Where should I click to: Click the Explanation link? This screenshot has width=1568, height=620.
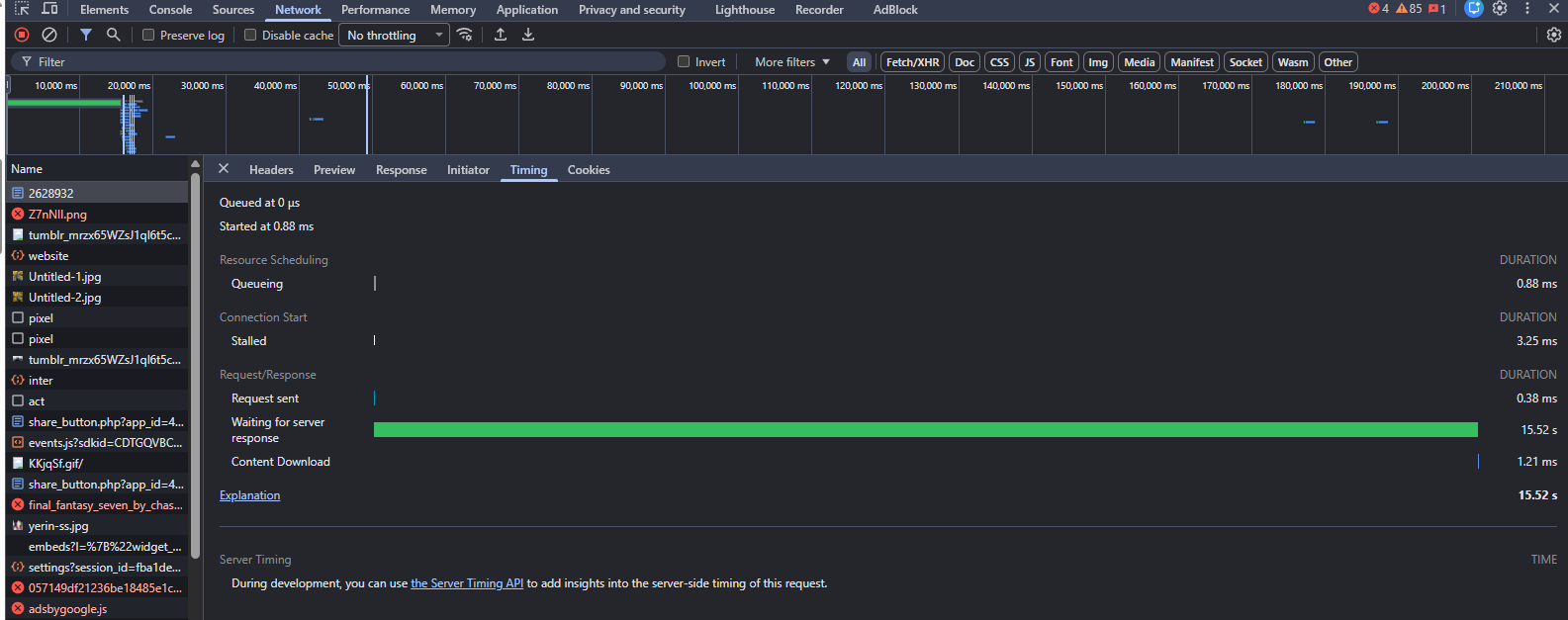249,495
